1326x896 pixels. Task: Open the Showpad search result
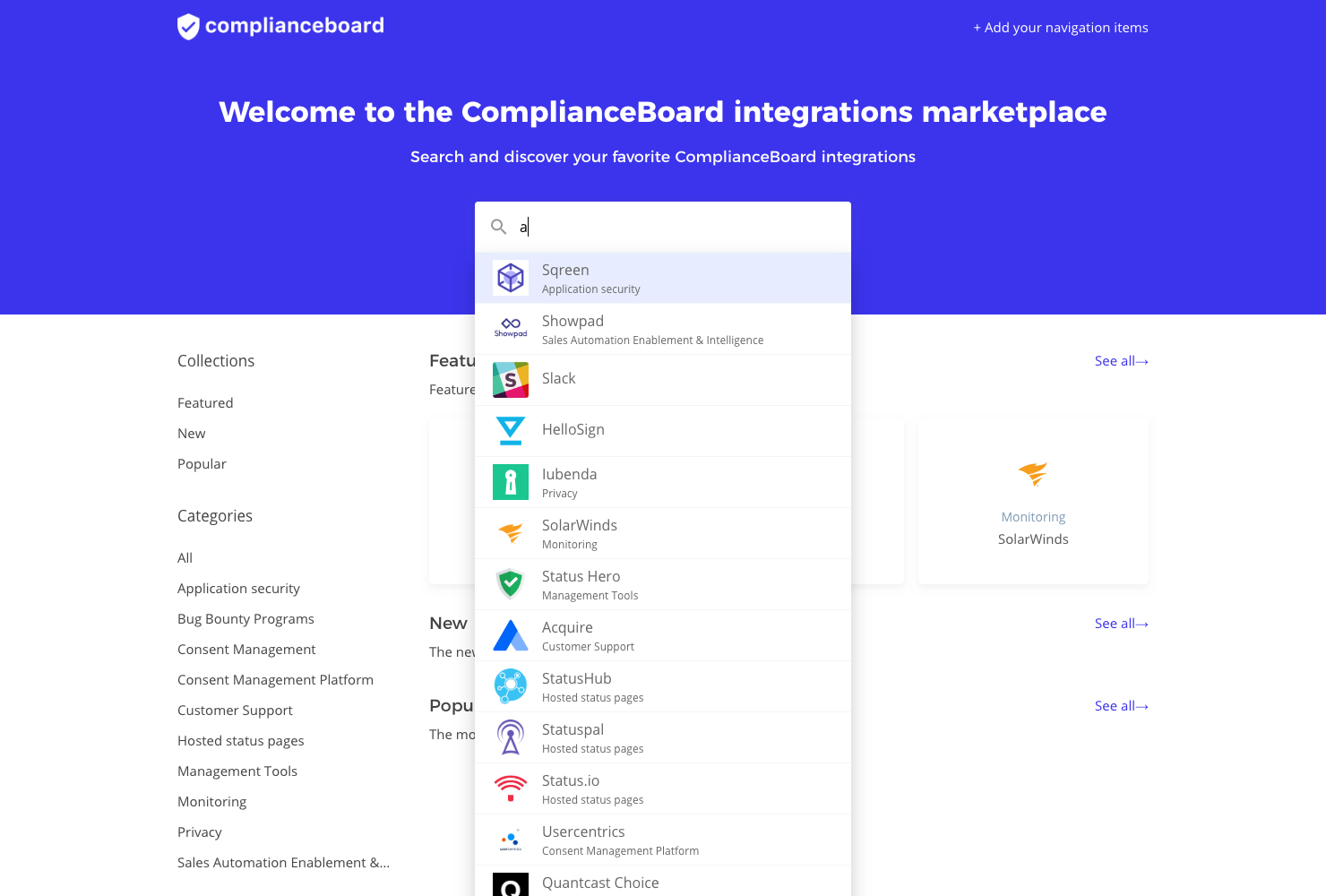click(663, 329)
